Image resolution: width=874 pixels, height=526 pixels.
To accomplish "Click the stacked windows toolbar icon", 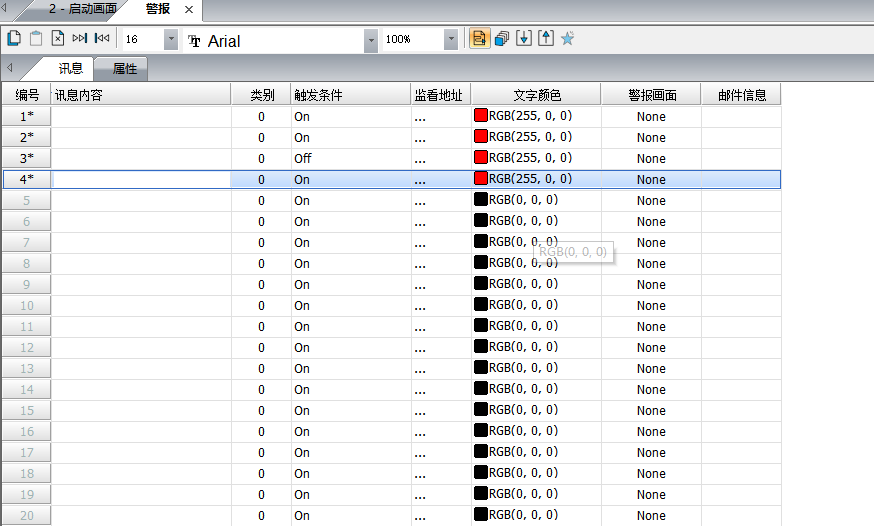I will [502, 39].
